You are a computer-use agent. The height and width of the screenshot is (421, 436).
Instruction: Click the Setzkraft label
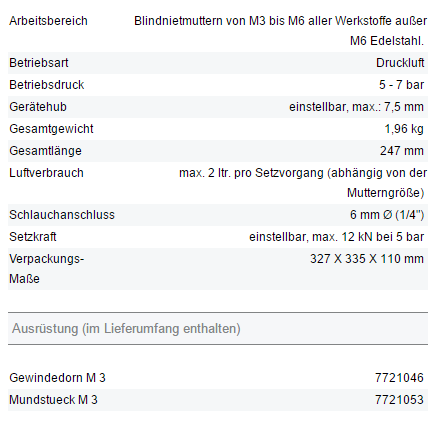pyautogui.click(x=33, y=237)
